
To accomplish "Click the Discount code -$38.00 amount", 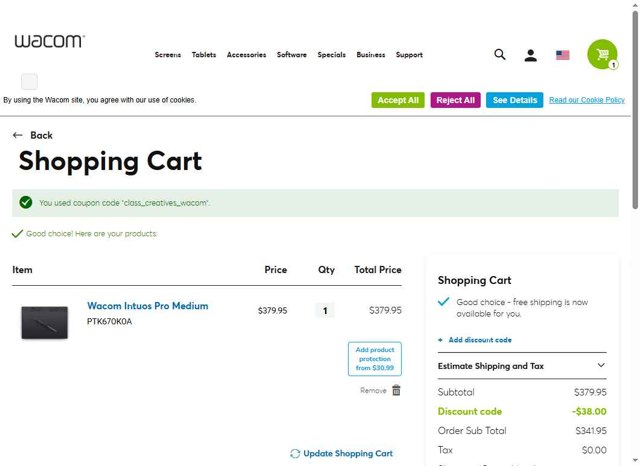I will point(589,411).
